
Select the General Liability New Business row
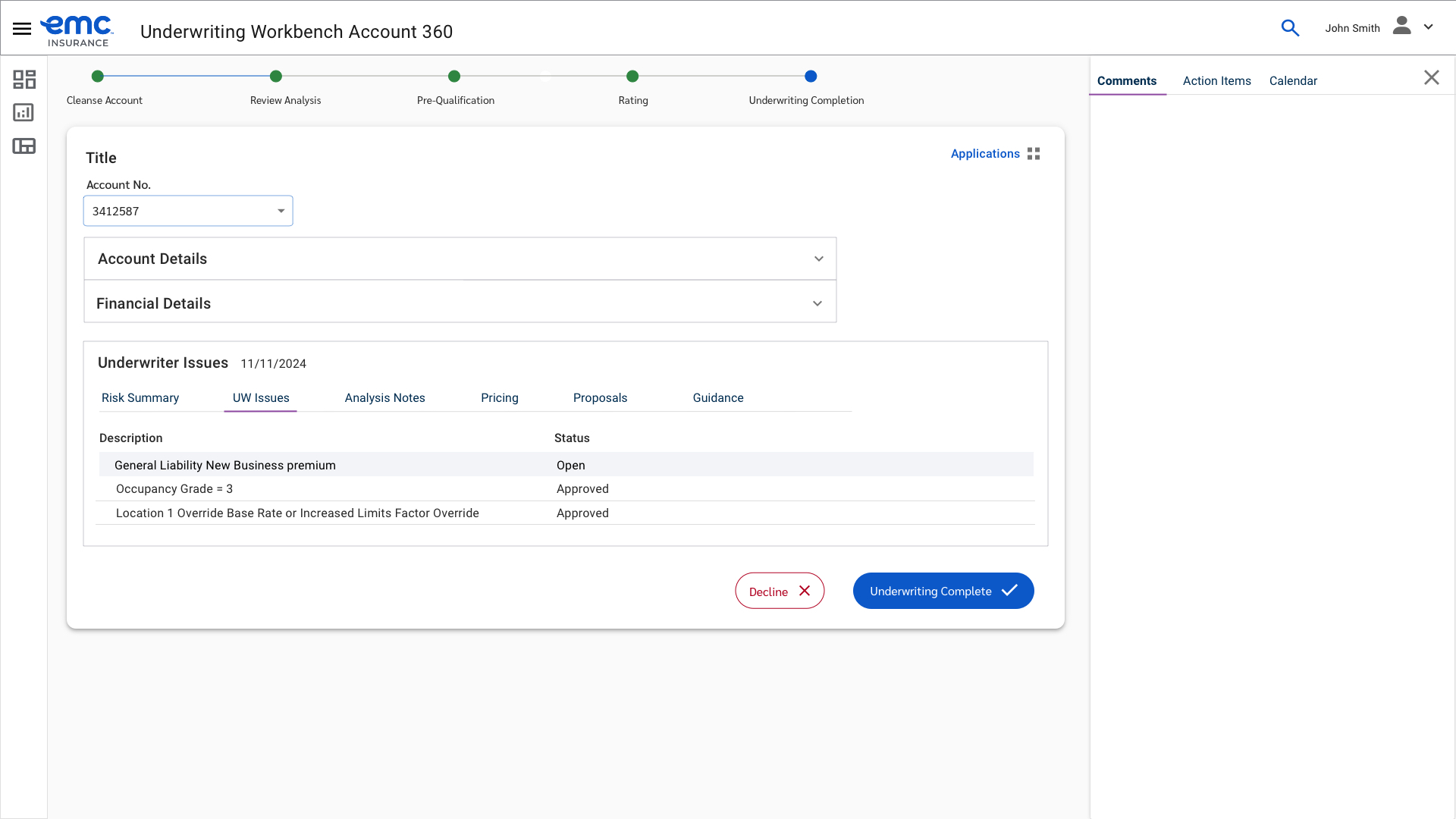pyautogui.click(x=224, y=466)
